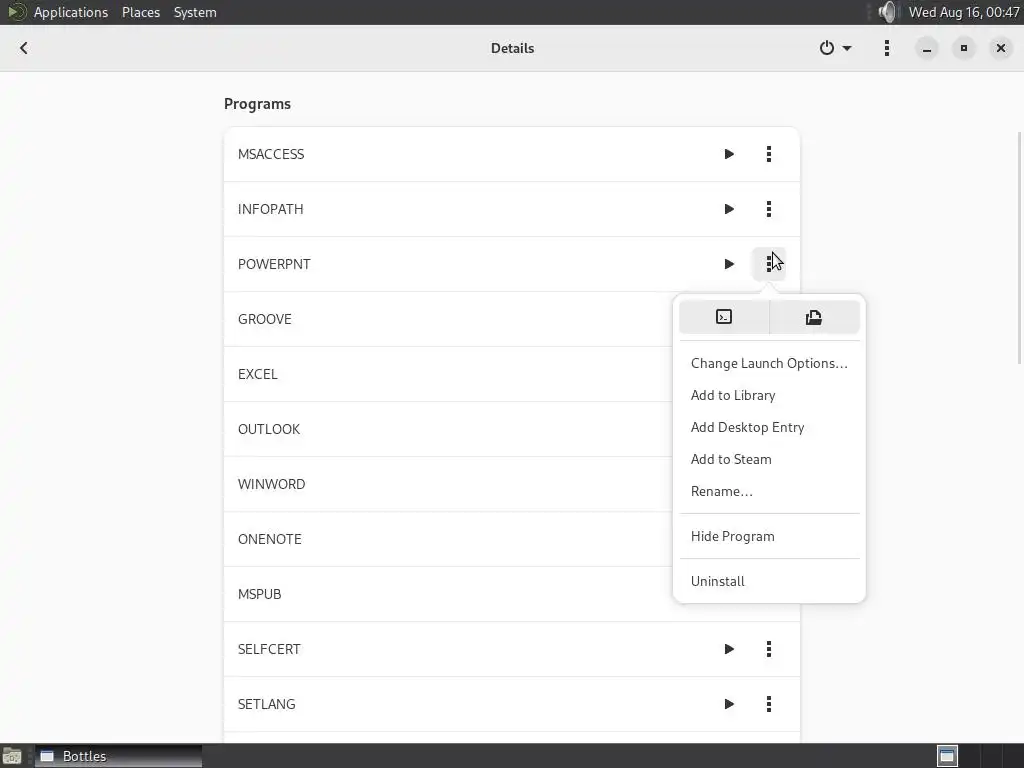Choose Change Launch Options…
The width and height of the screenshot is (1024, 768).
pyautogui.click(x=769, y=363)
